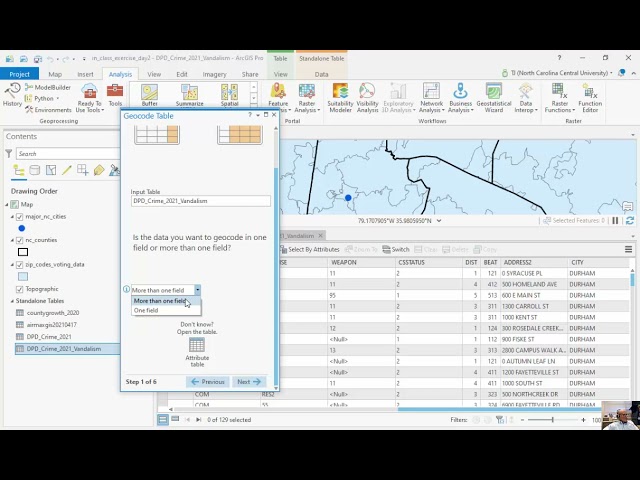Refresh the map view
The image size is (640, 480).
tap(630, 221)
